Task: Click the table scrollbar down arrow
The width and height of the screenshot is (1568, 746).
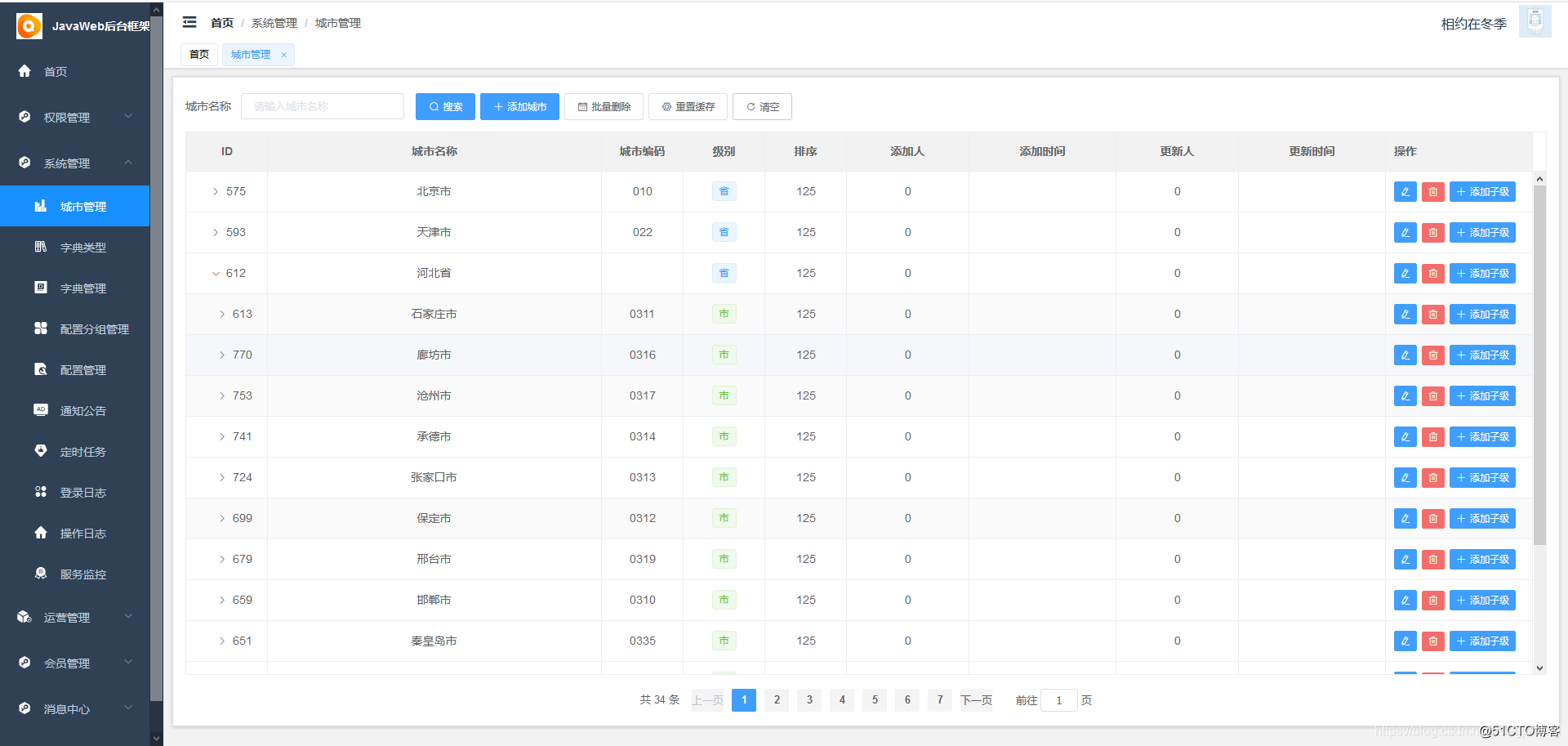Action: click(1539, 668)
